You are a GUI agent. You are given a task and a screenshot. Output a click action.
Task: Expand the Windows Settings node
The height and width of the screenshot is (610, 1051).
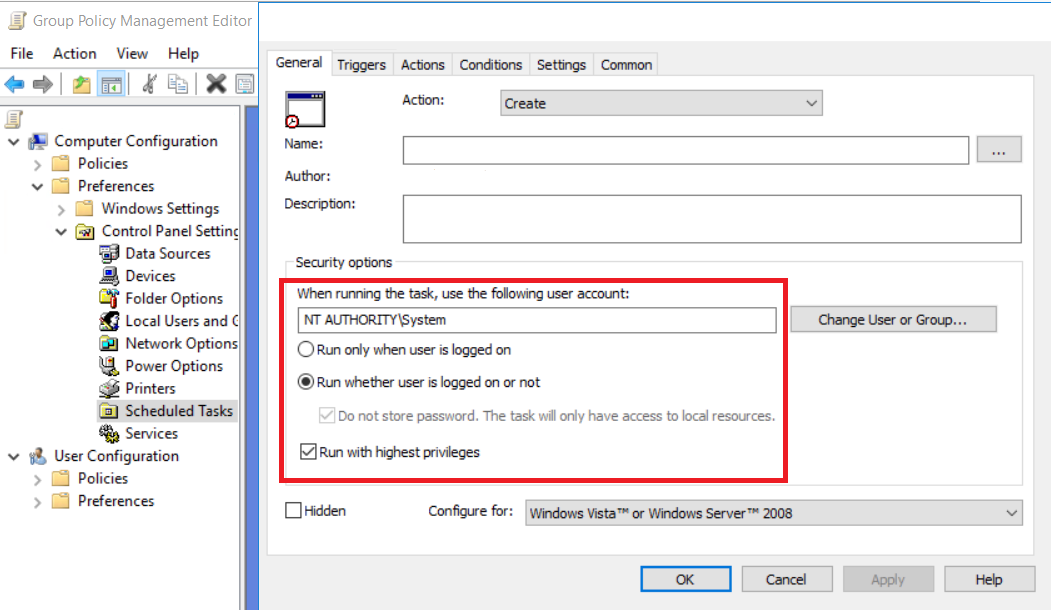click(61, 209)
